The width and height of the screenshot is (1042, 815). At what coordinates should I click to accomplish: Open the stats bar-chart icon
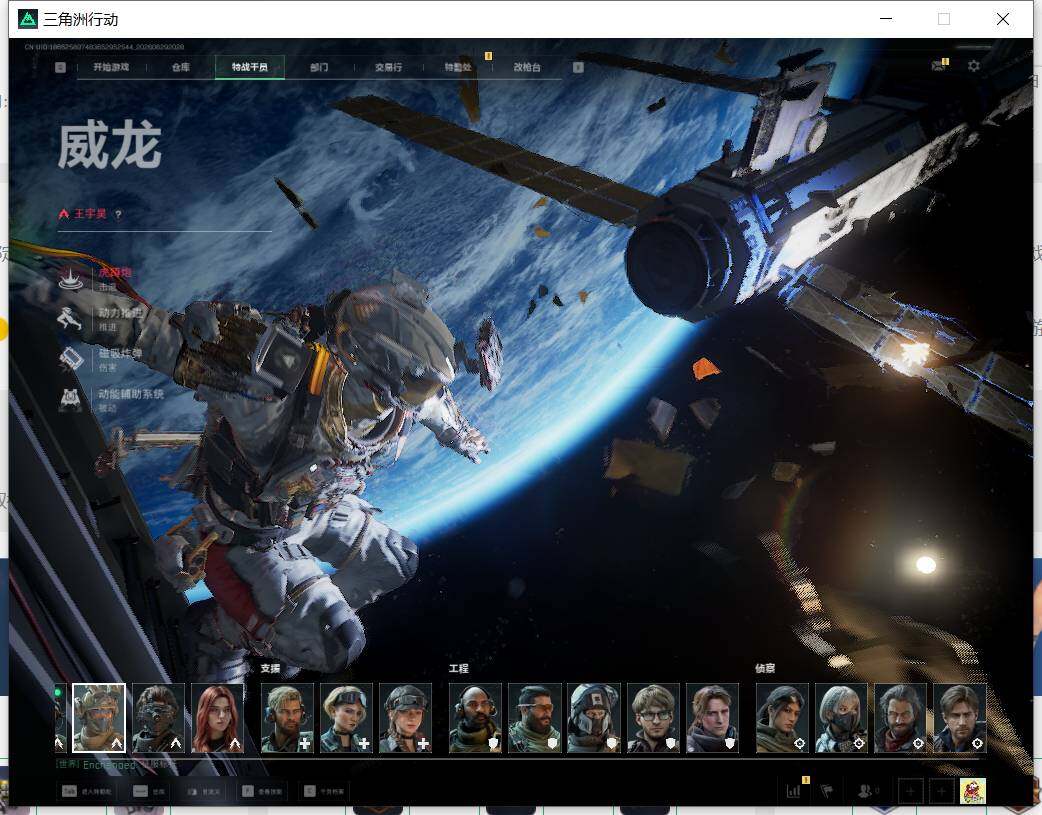click(793, 790)
